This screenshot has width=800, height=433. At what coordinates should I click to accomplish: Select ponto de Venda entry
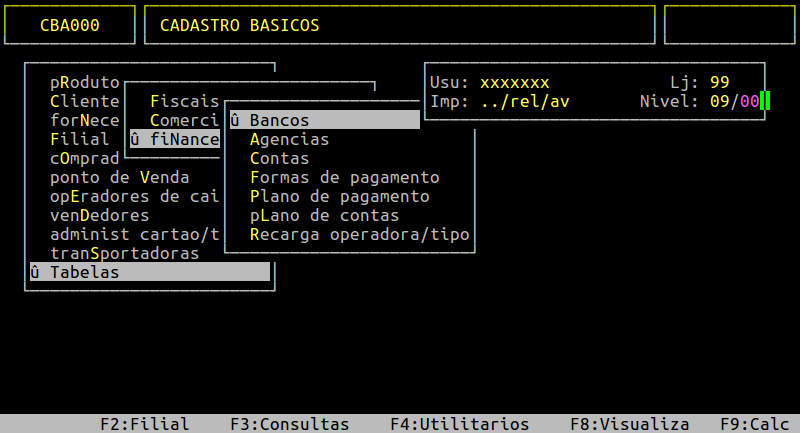coord(119,177)
